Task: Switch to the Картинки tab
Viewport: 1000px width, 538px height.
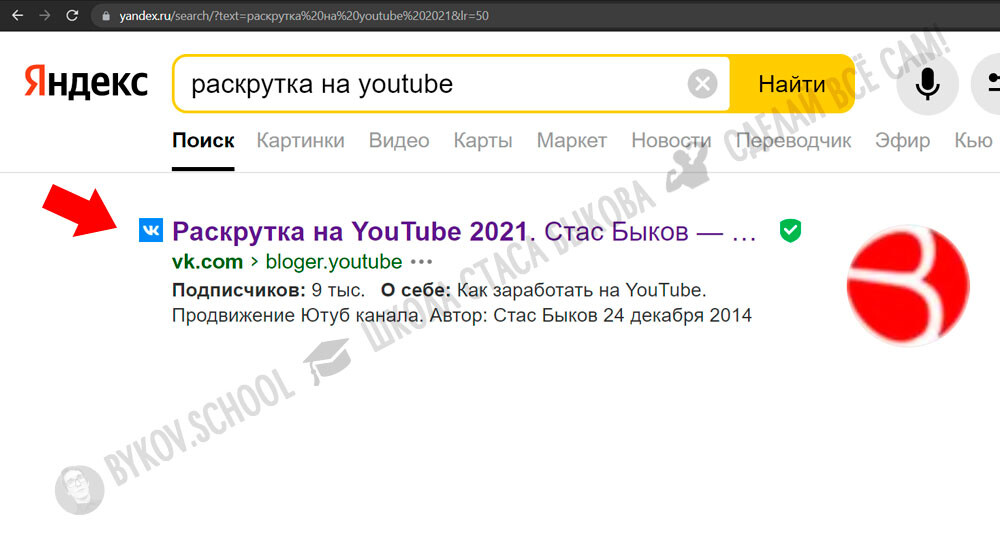Action: (x=300, y=141)
